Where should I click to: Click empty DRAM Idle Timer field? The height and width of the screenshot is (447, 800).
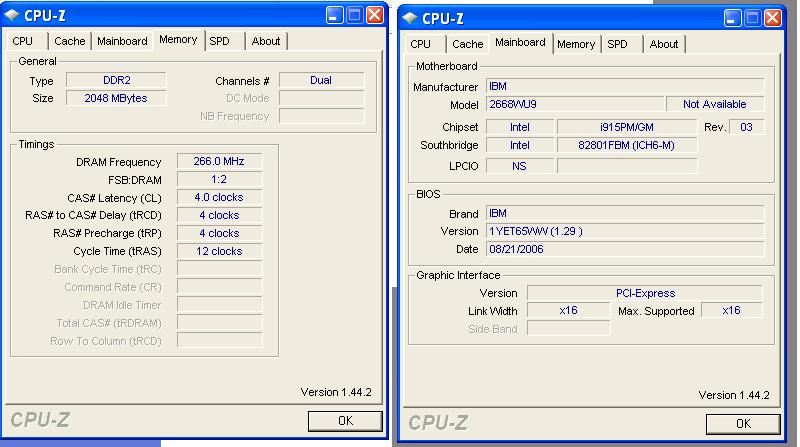pyautogui.click(x=219, y=305)
